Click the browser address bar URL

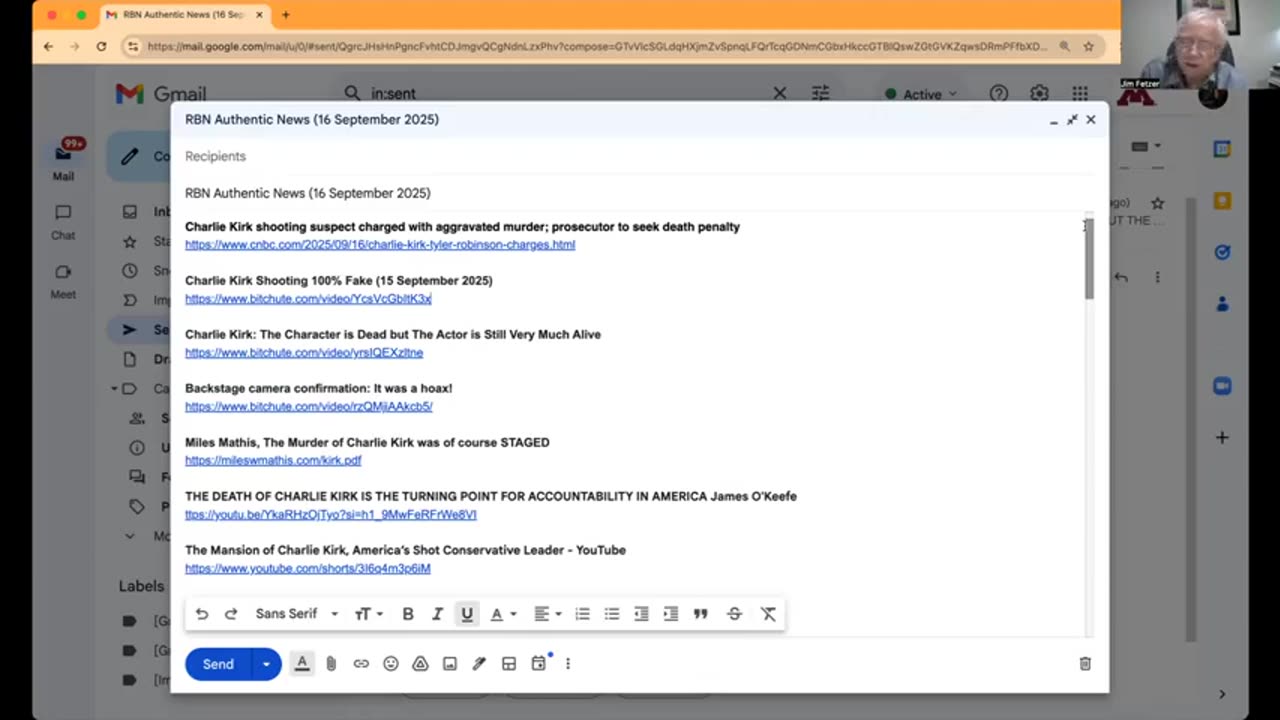pyautogui.click(x=597, y=46)
